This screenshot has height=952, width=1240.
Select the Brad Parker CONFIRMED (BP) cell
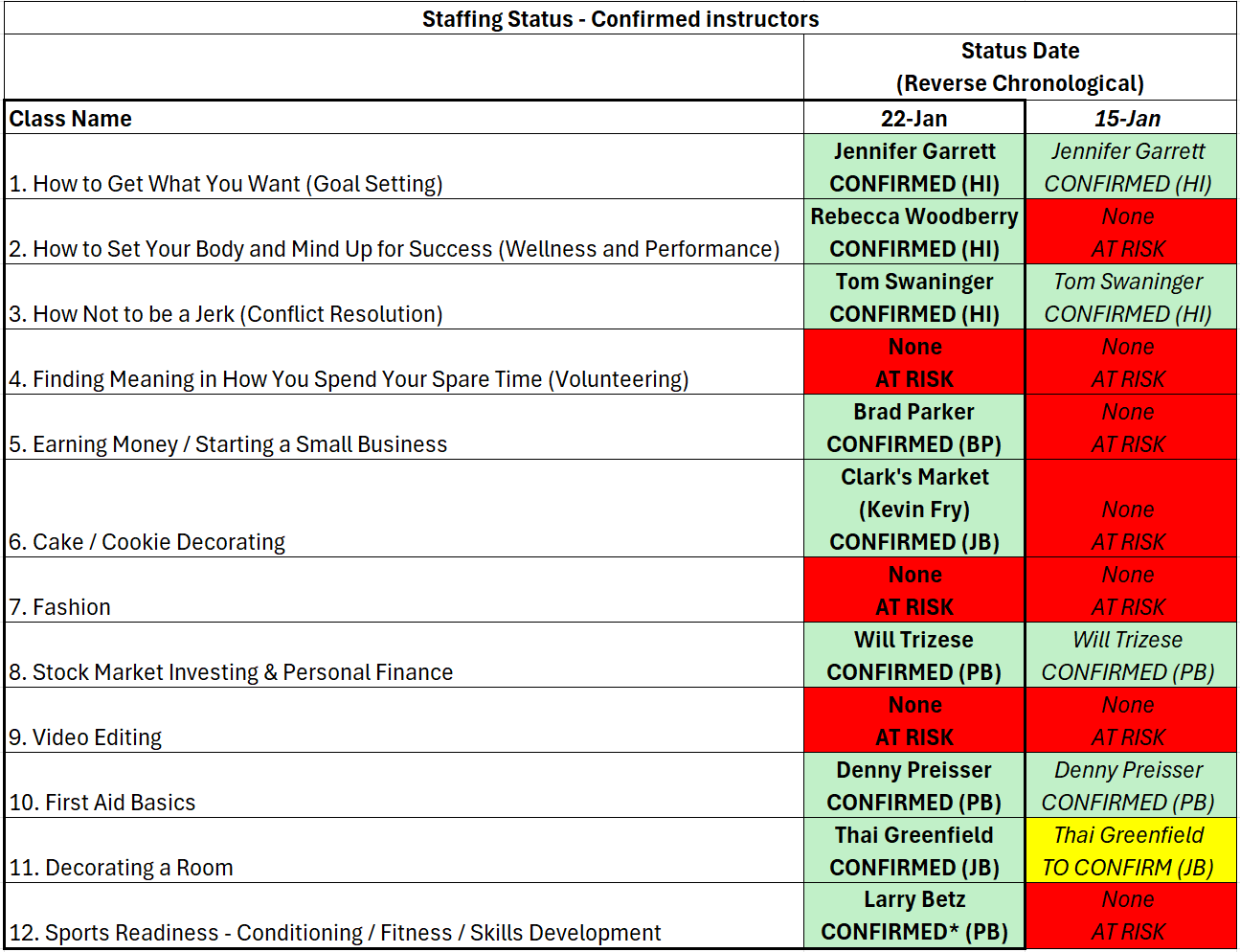click(913, 428)
